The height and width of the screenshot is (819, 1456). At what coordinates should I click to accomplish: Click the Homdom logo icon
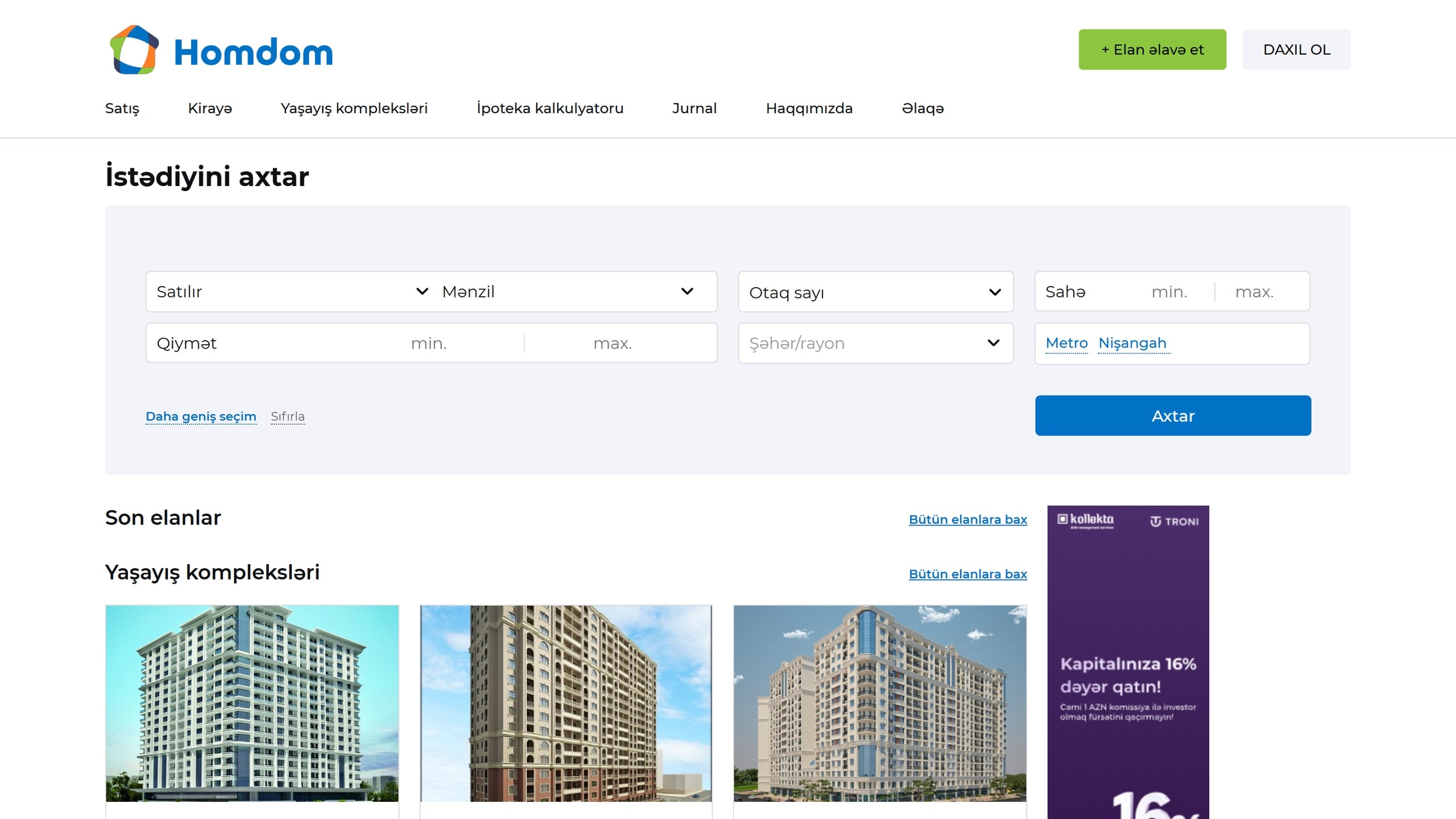coord(134,49)
